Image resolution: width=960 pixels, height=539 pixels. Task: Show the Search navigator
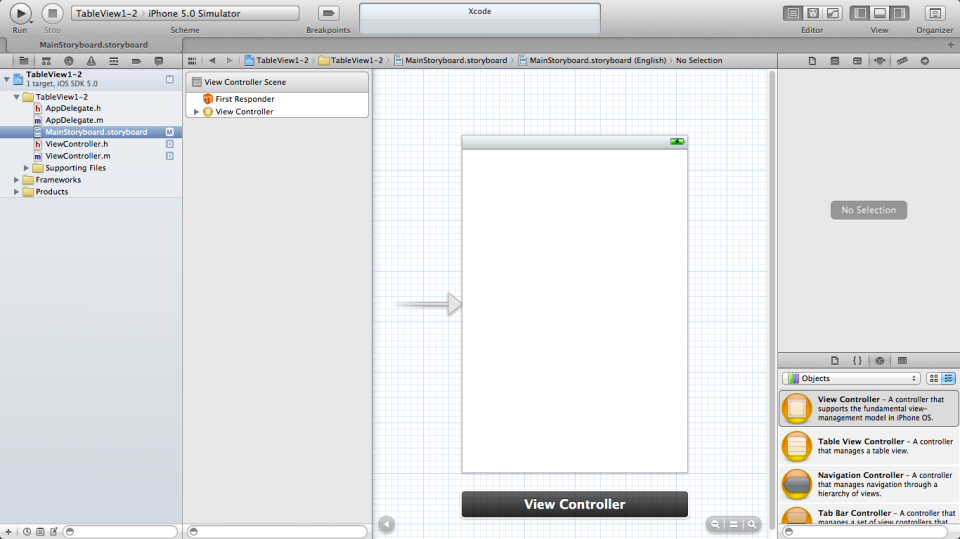pyautogui.click(x=69, y=61)
